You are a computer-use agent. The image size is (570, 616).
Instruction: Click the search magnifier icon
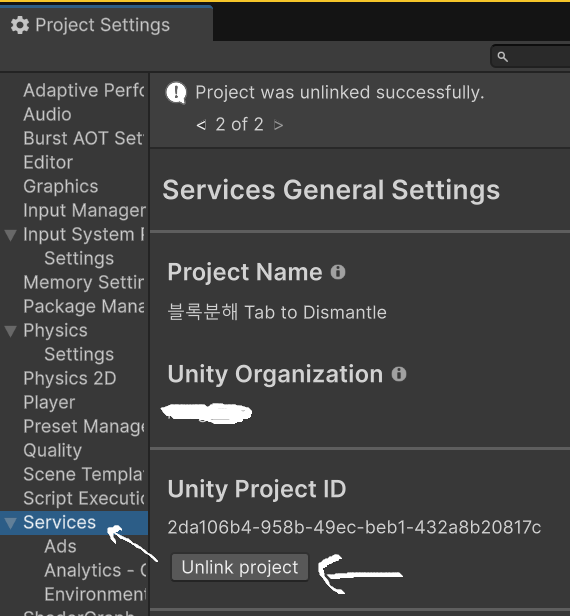[x=502, y=57]
